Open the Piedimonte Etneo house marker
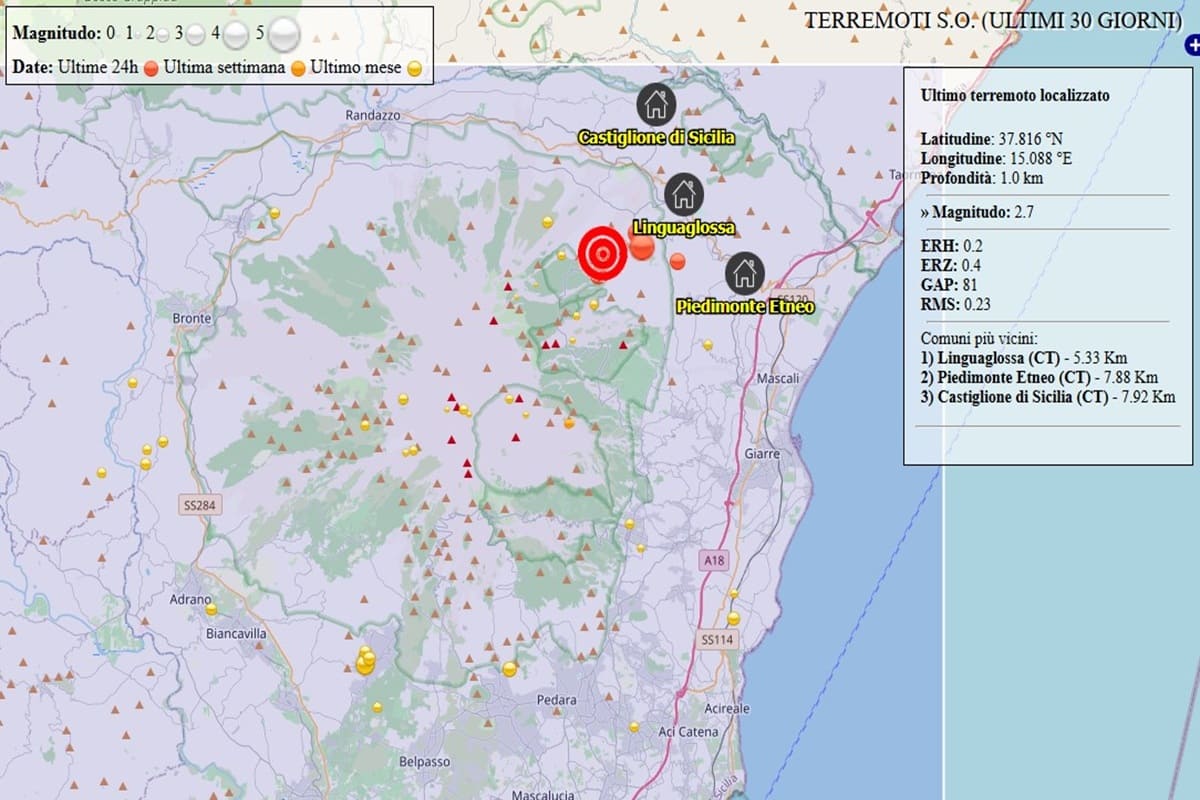This screenshot has width=1200, height=800. click(x=743, y=271)
